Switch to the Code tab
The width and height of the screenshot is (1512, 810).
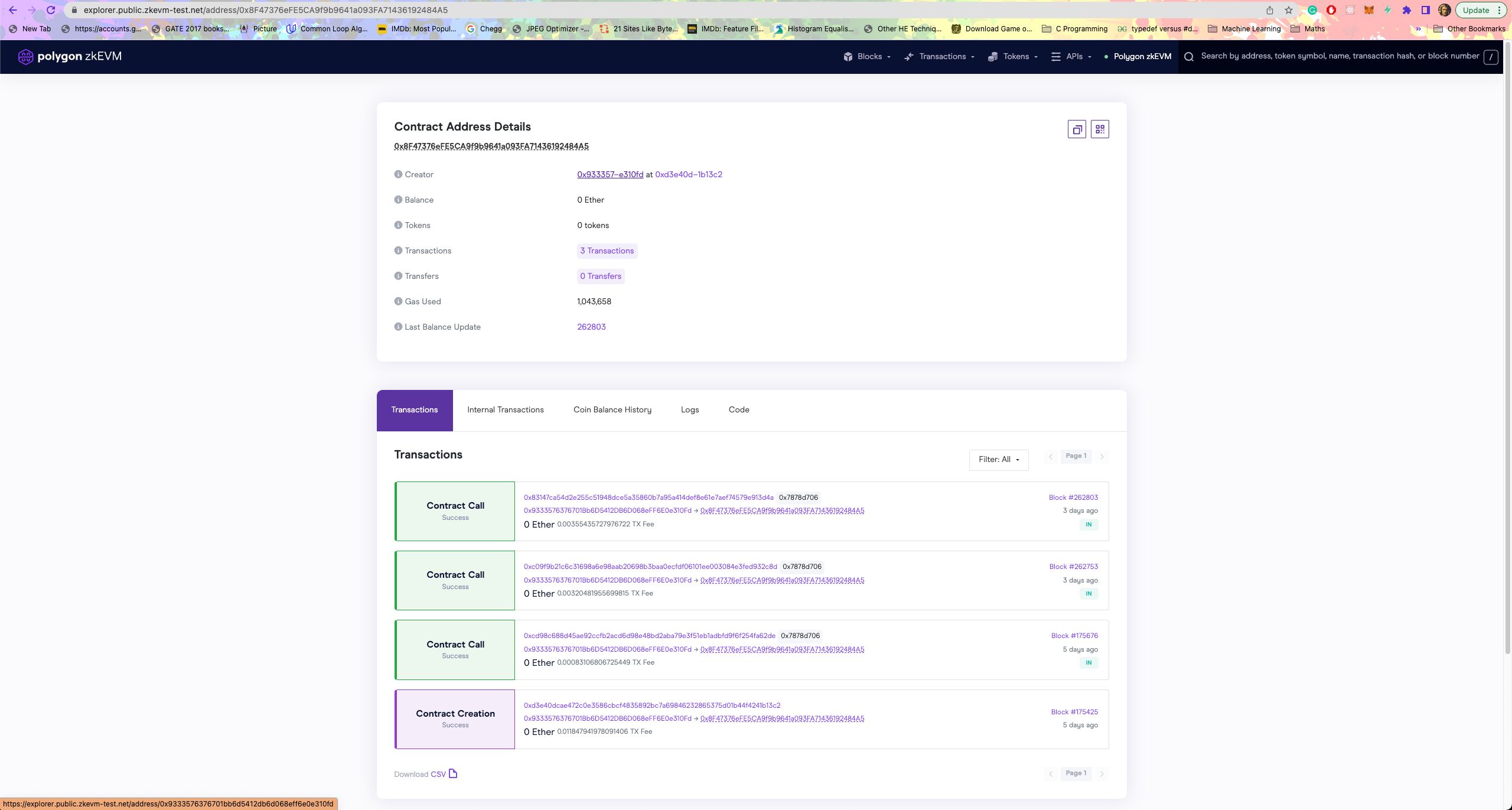click(x=739, y=409)
